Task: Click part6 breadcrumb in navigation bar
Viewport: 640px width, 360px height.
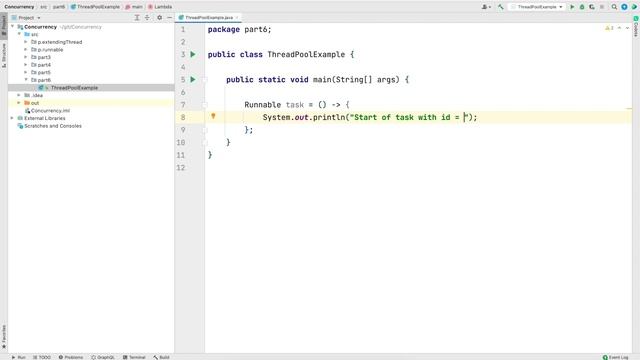Action: point(59,7)
